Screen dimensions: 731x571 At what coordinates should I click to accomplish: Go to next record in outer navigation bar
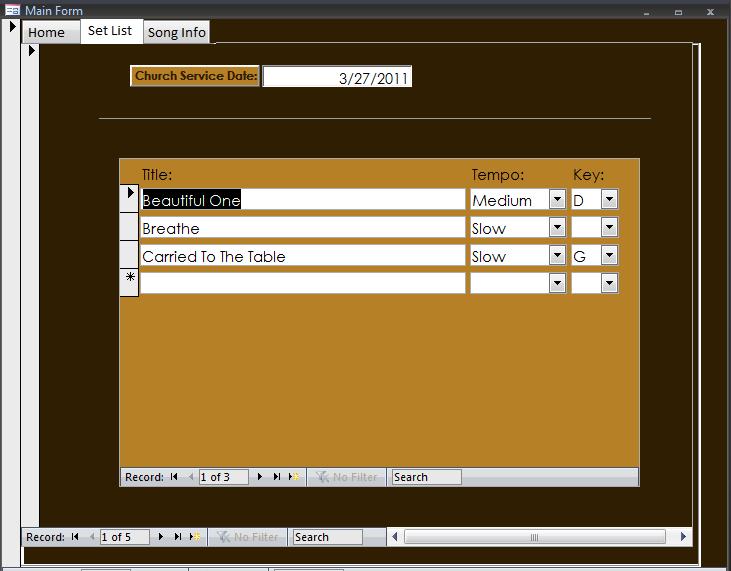[x=161, y=537]
